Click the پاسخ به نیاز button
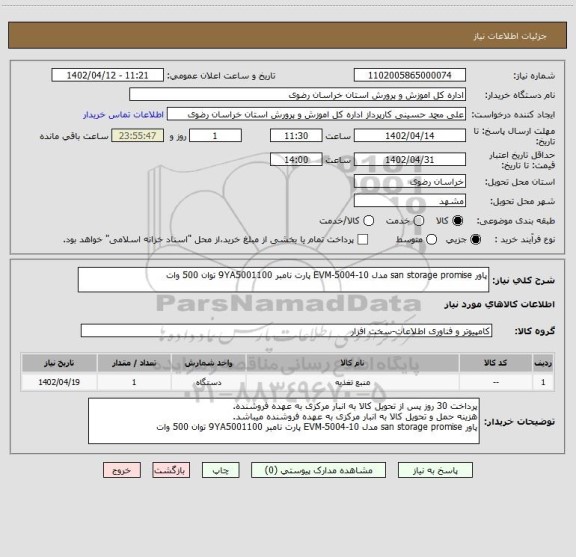The image size is (576, 557). [435, 470]
